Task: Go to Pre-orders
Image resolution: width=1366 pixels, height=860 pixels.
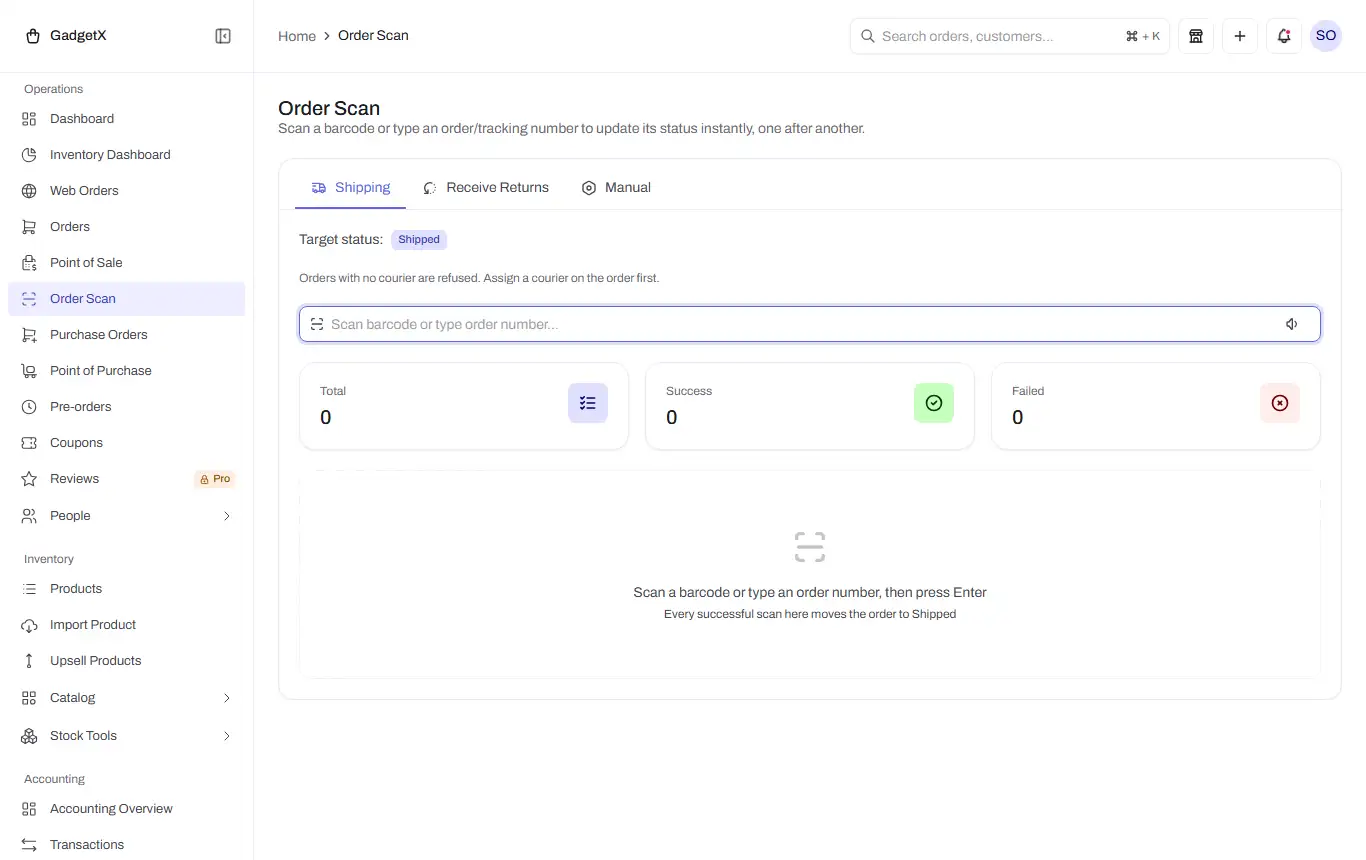Action: tap(126, 407)
